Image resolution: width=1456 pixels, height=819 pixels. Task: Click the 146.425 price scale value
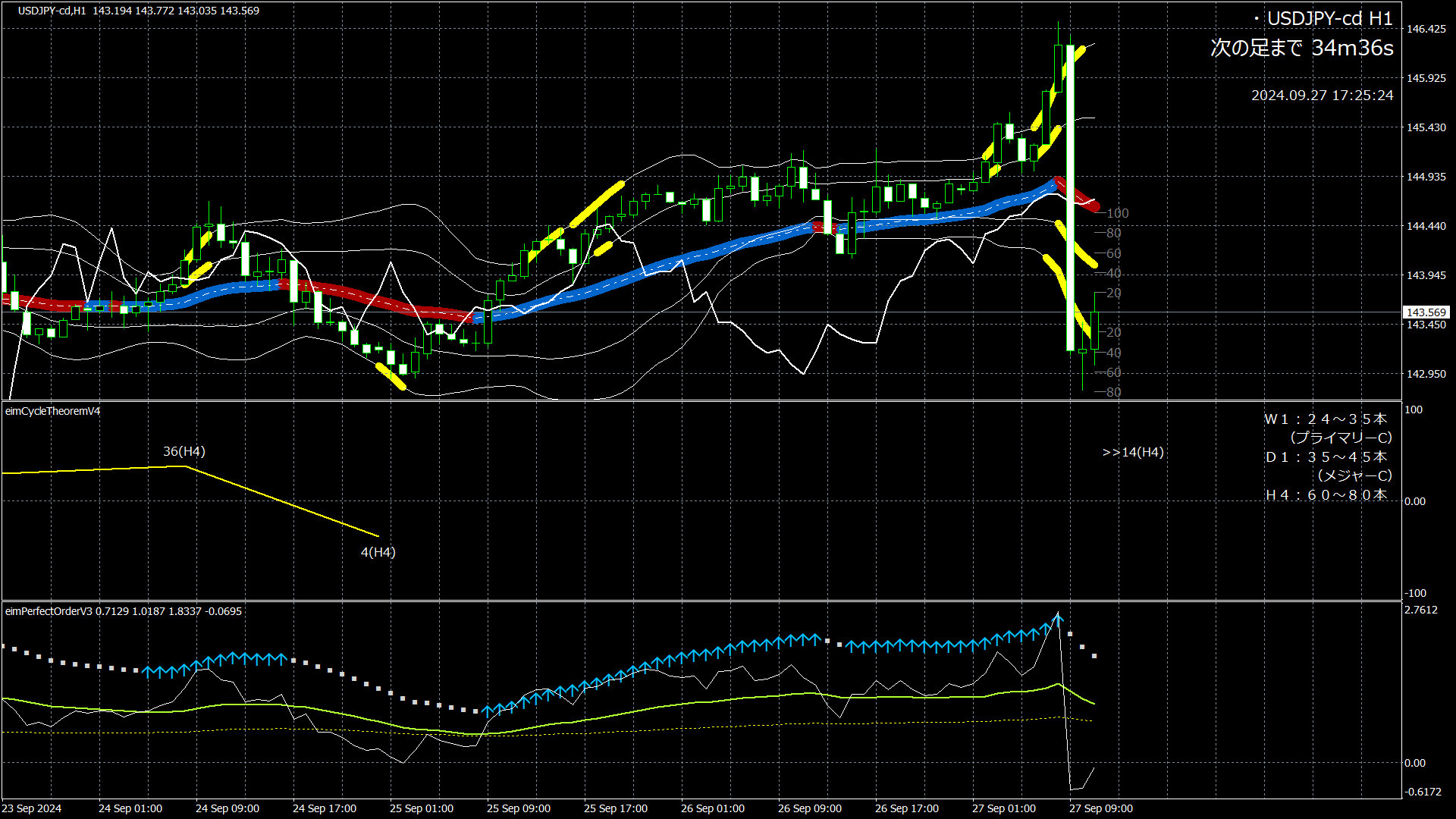(1426, 29)
